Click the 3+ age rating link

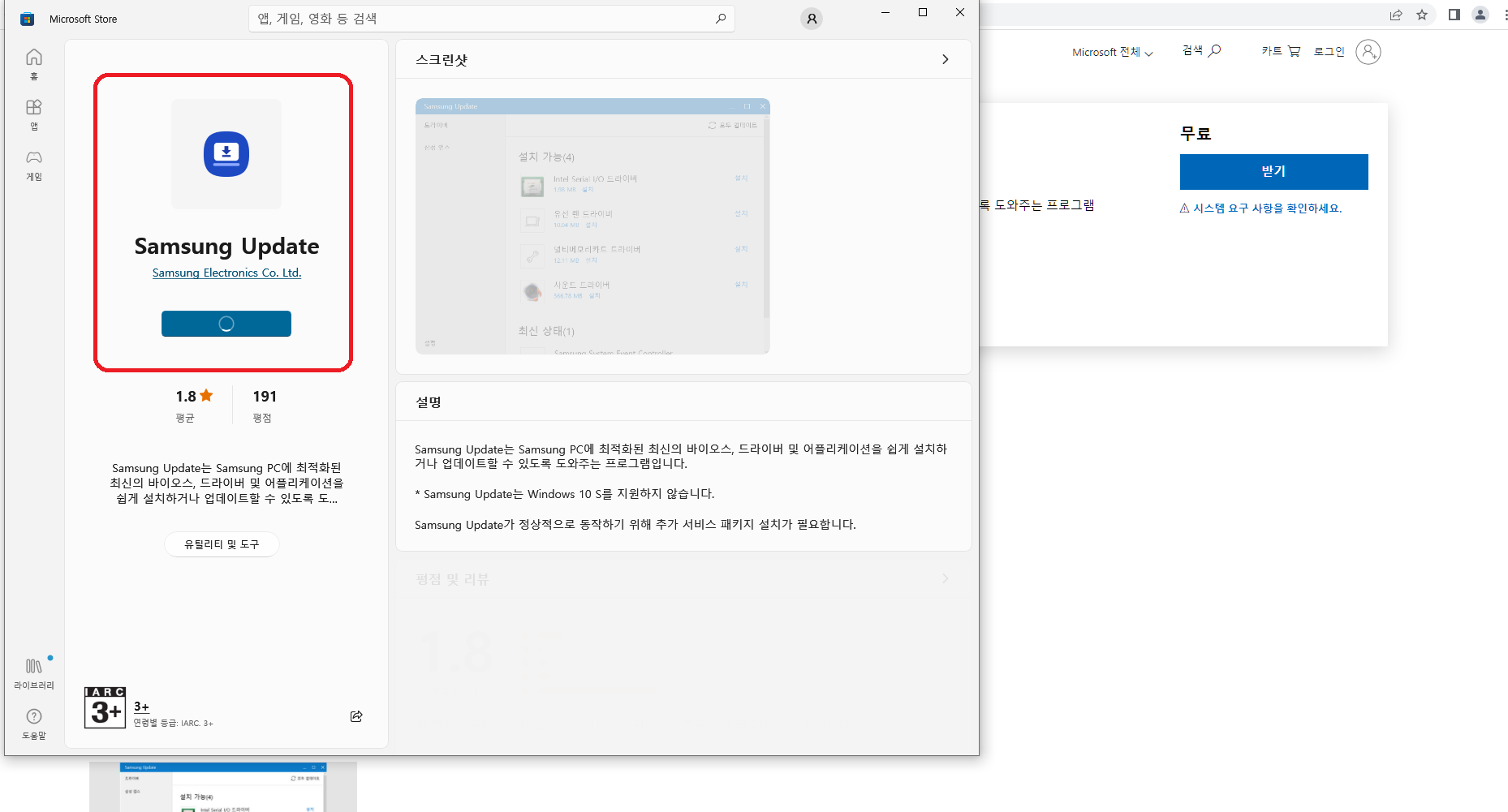pos(141,707)
